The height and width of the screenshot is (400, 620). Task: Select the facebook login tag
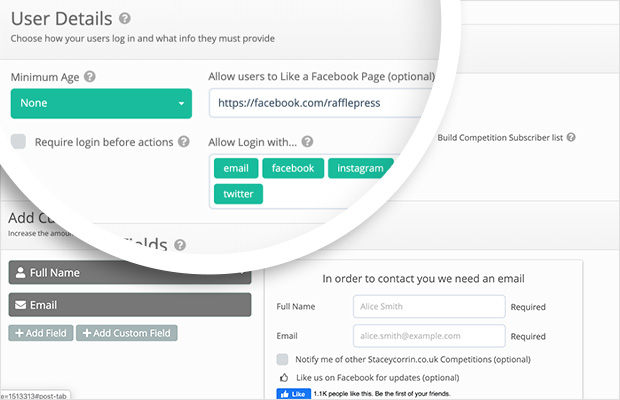pyautogui.click(x=293, y=168)
